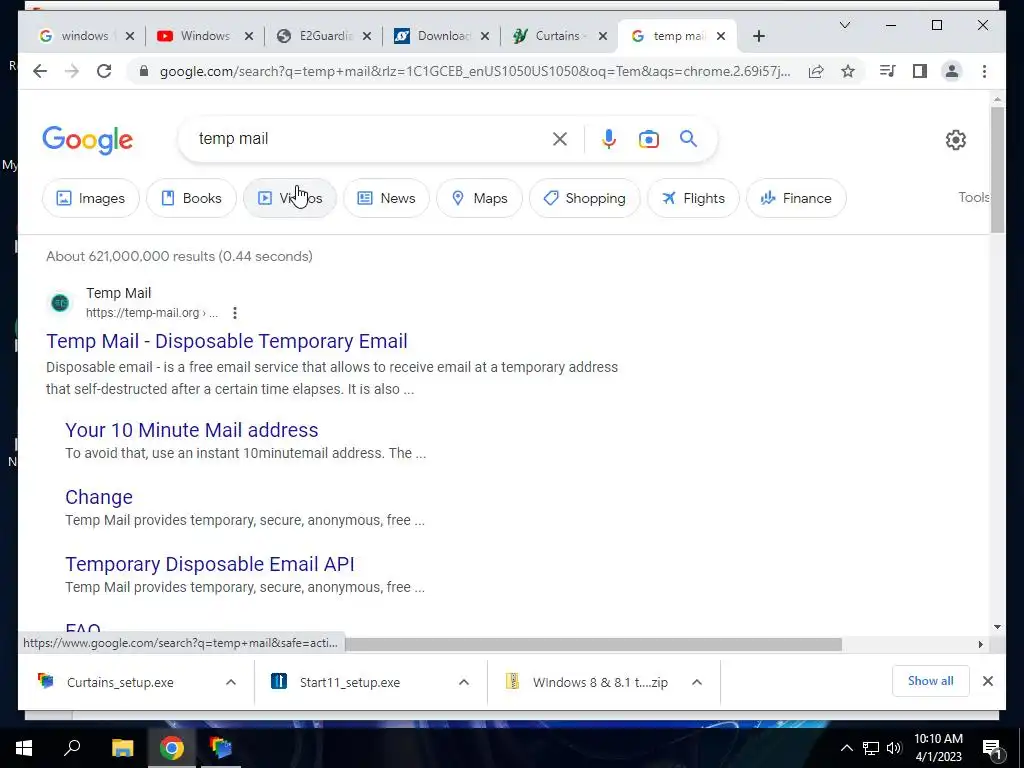Filter results by Books
This screenshot has width=1024, height=768.
pos(191,198)
